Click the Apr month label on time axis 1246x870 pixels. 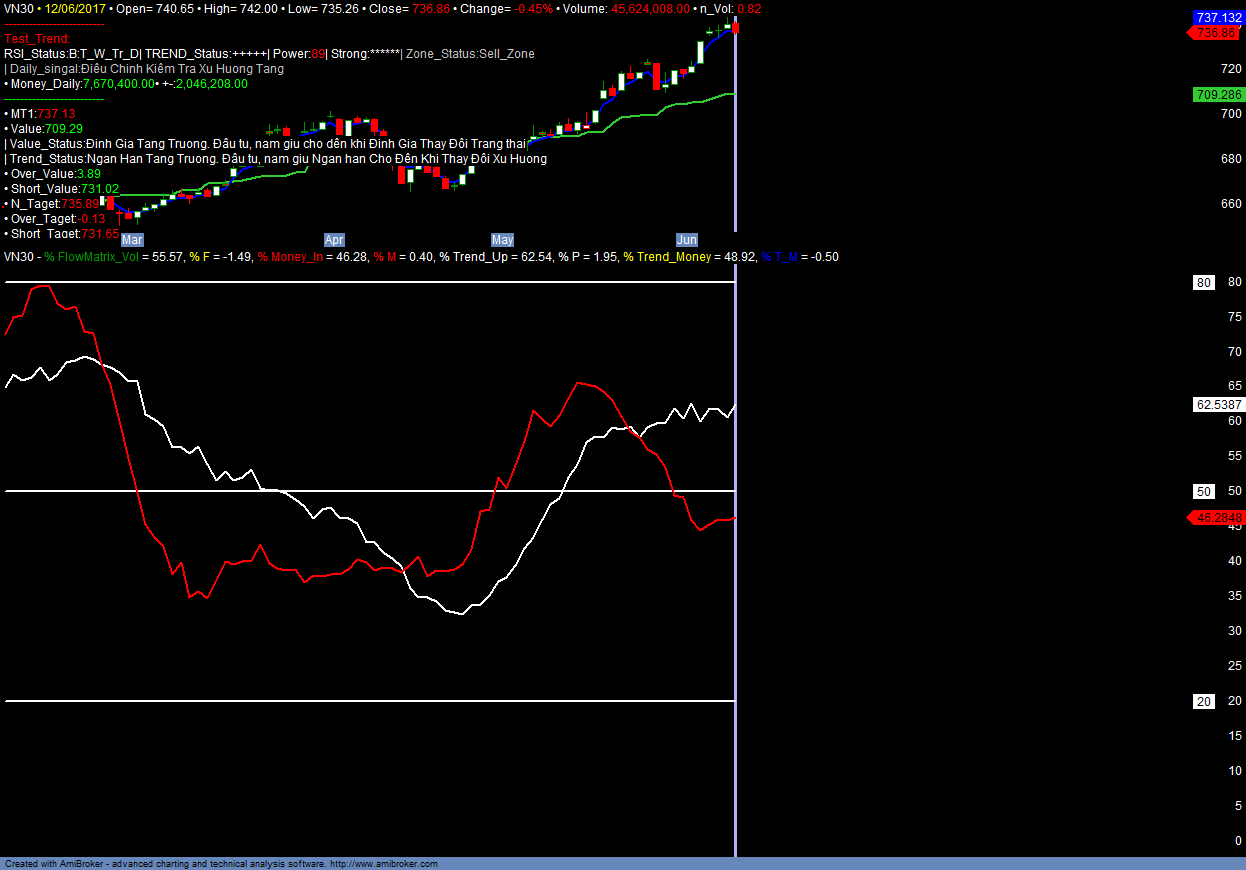(334, 240)
